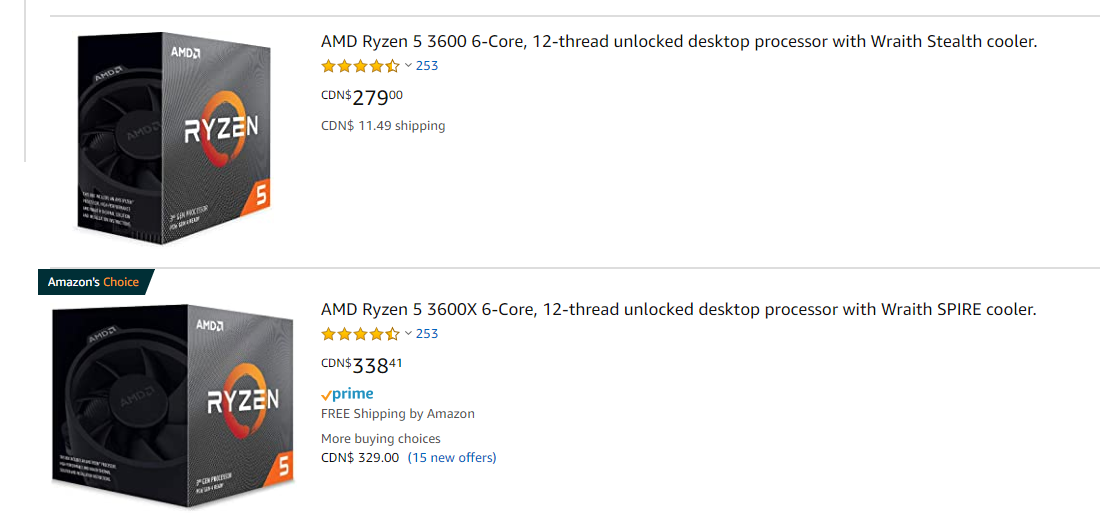Click the CDN$ 11.49 shipping text
This screenshot has width=1100, height=517.
(x=383, y=126)
